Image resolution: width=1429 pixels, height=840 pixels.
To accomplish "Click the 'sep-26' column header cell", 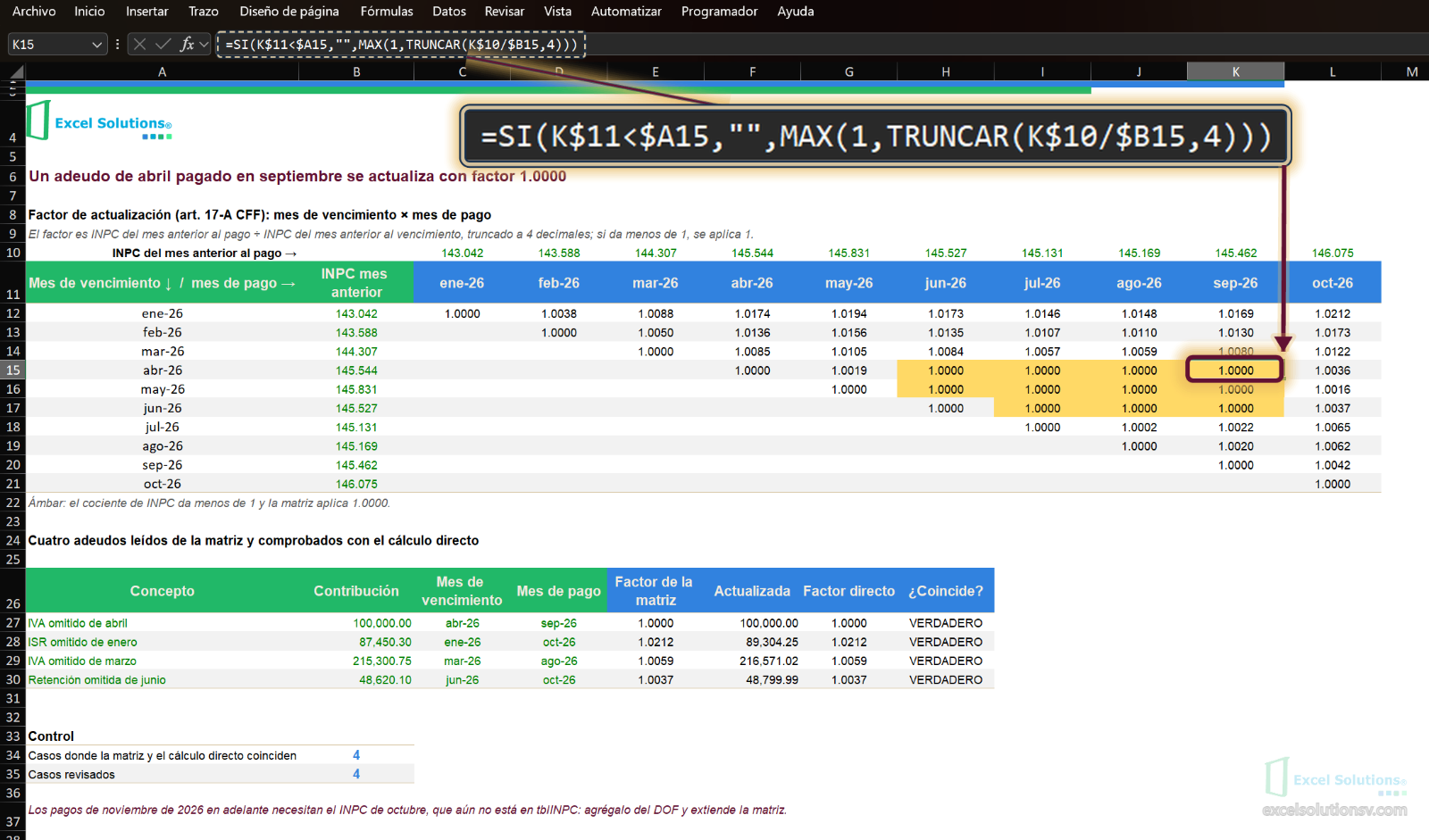I will point(1236,283).
